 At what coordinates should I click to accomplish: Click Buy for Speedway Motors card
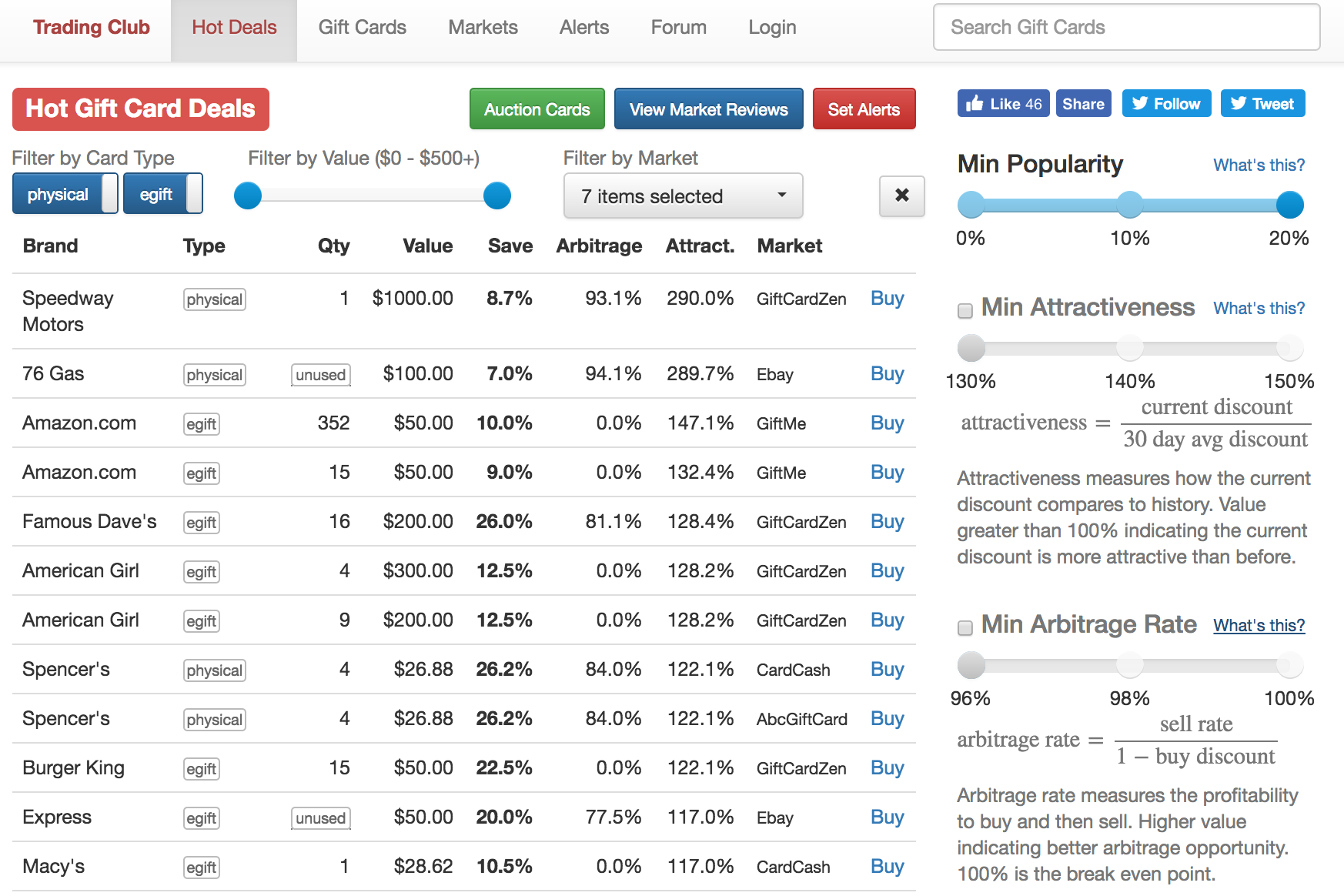pyautogui.click(x=887, y=298)
